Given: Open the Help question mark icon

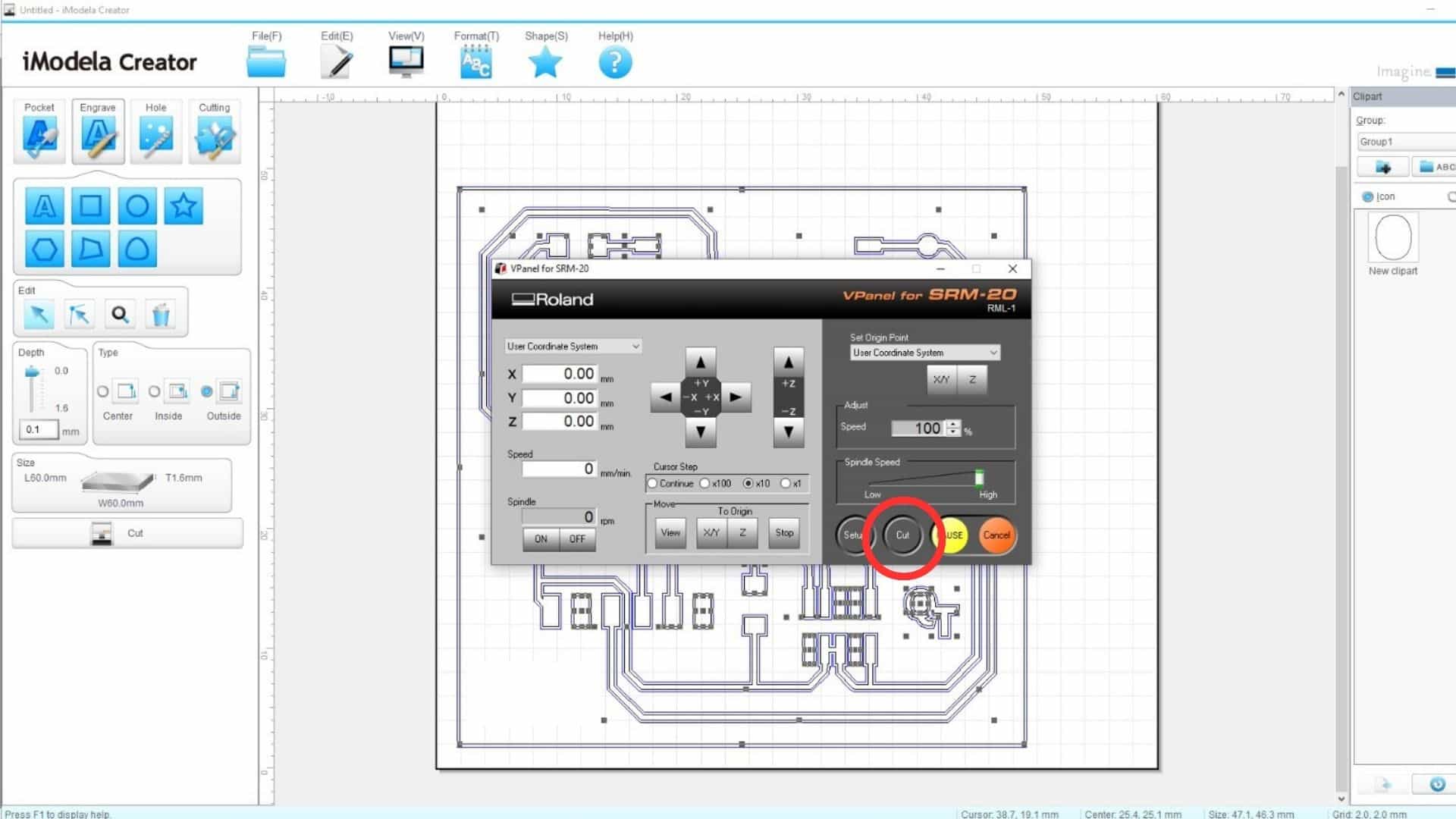Looking at the screenshot, I should coord(615,62).
